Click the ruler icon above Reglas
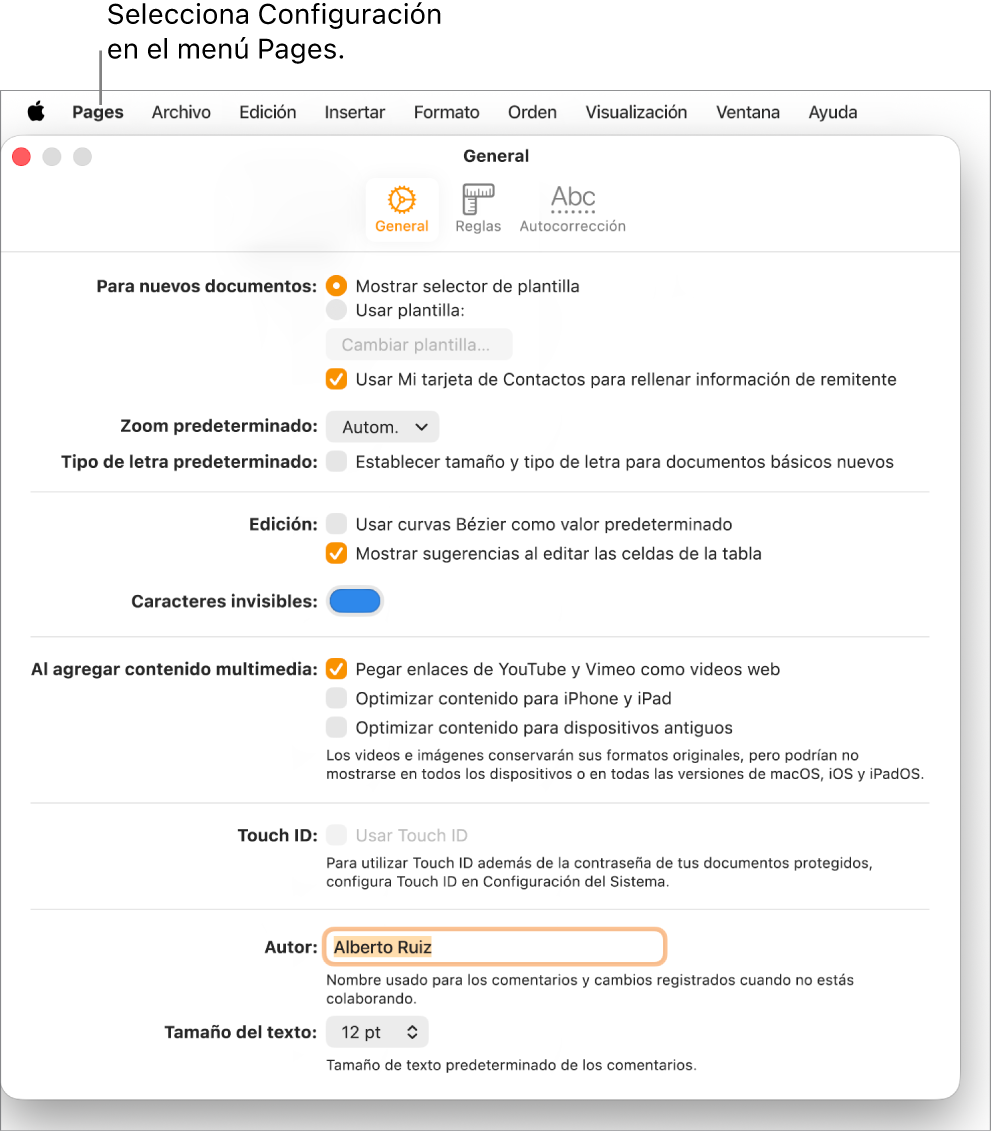 point(477,199)
